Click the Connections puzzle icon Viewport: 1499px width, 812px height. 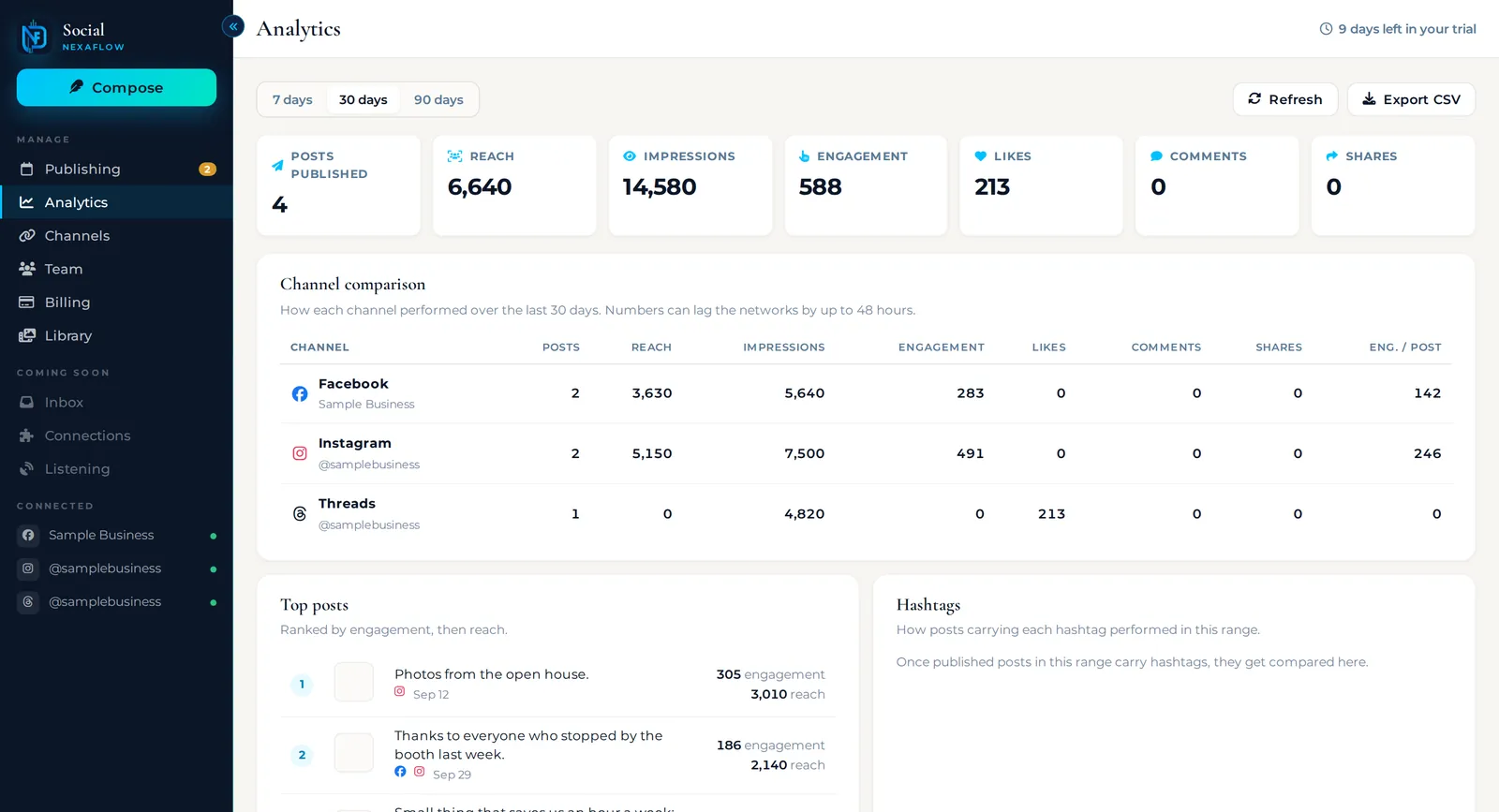(x=27, y=436)
